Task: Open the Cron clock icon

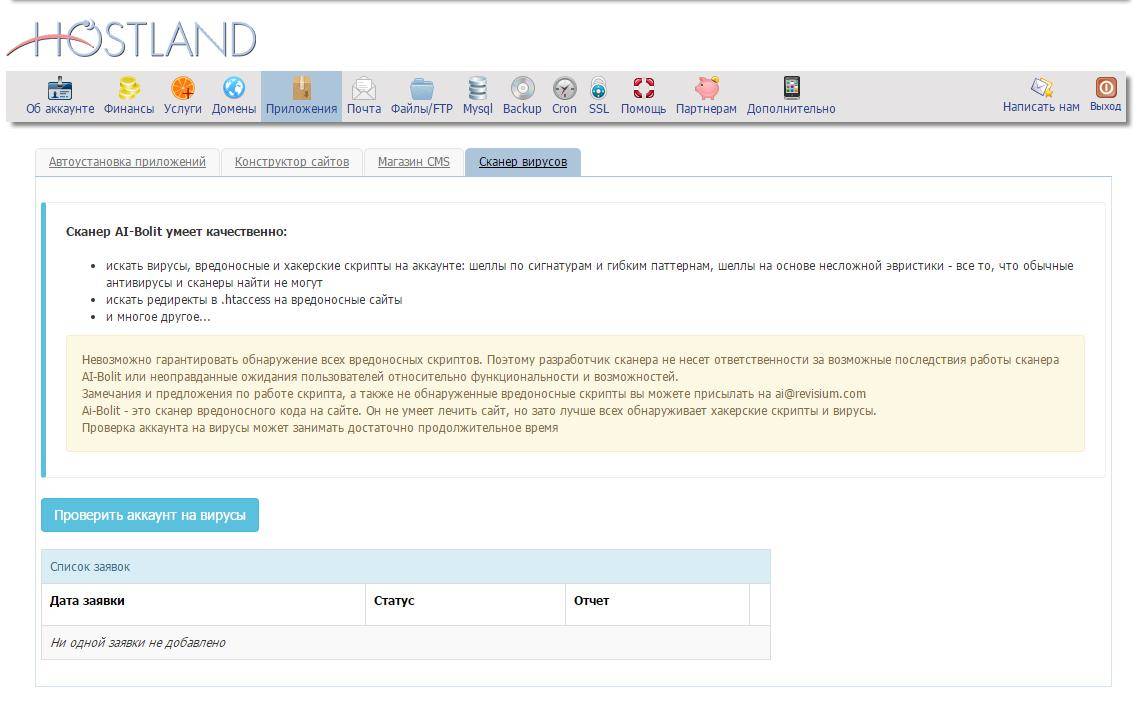Action: (564, 89)
